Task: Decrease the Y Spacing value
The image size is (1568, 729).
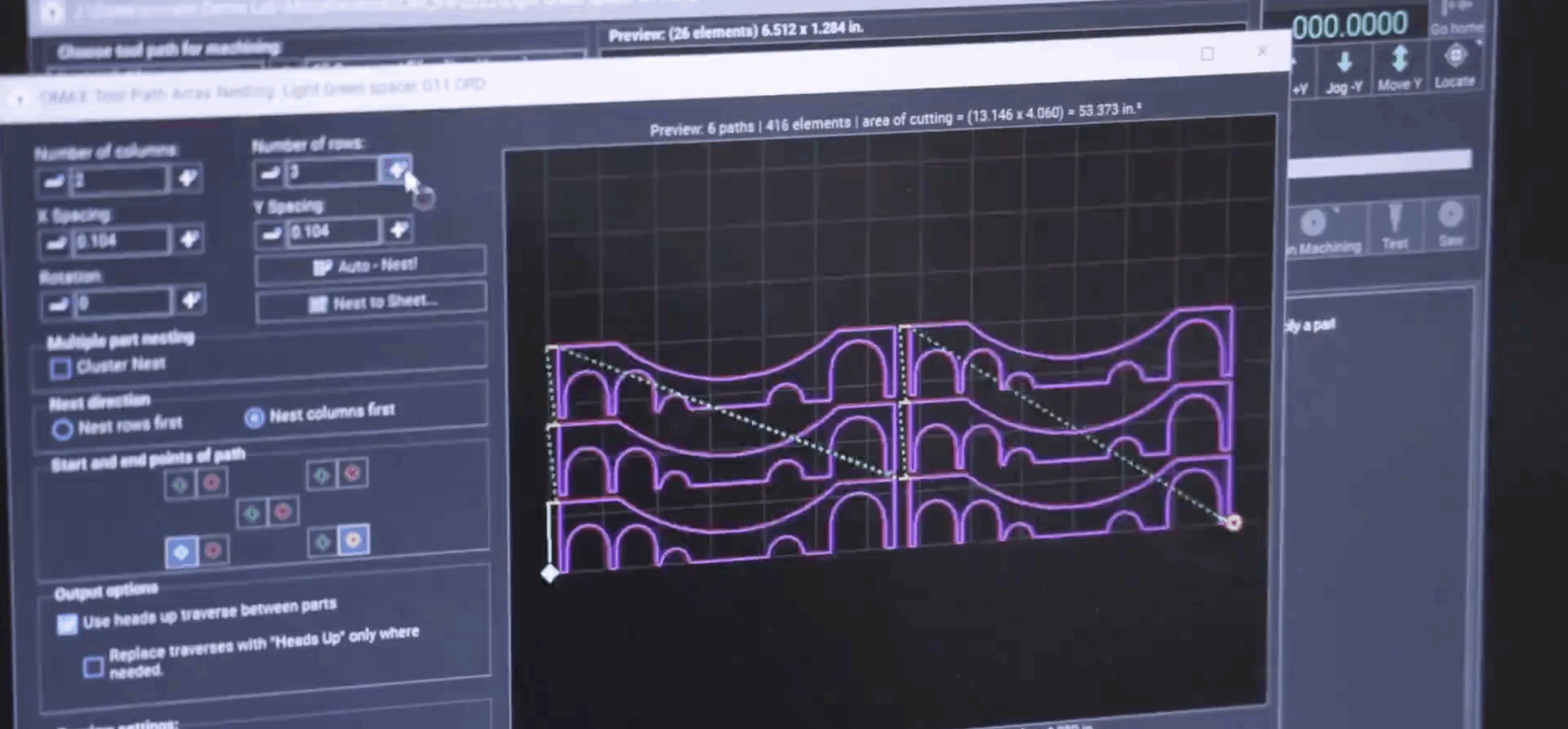Action: click(270, 233)
